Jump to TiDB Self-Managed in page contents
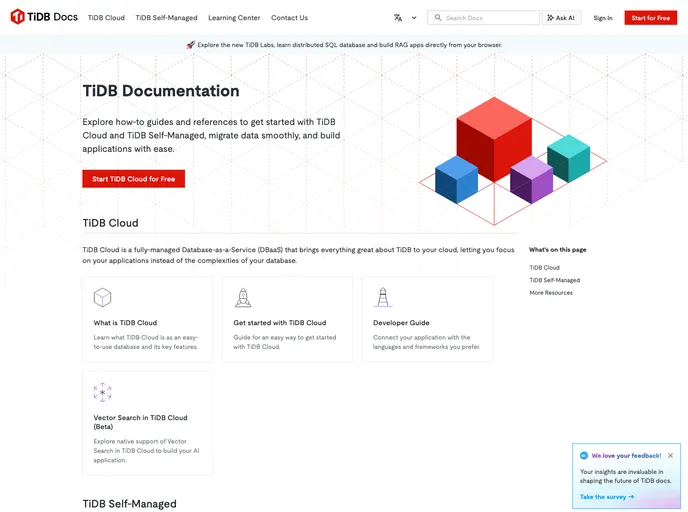Screen dimensions: 688x512 pyautogui.click(x=554, y=280)
